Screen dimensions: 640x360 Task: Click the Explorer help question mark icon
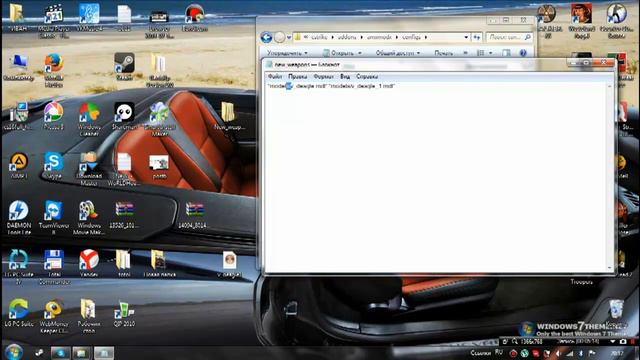(523, 53)
